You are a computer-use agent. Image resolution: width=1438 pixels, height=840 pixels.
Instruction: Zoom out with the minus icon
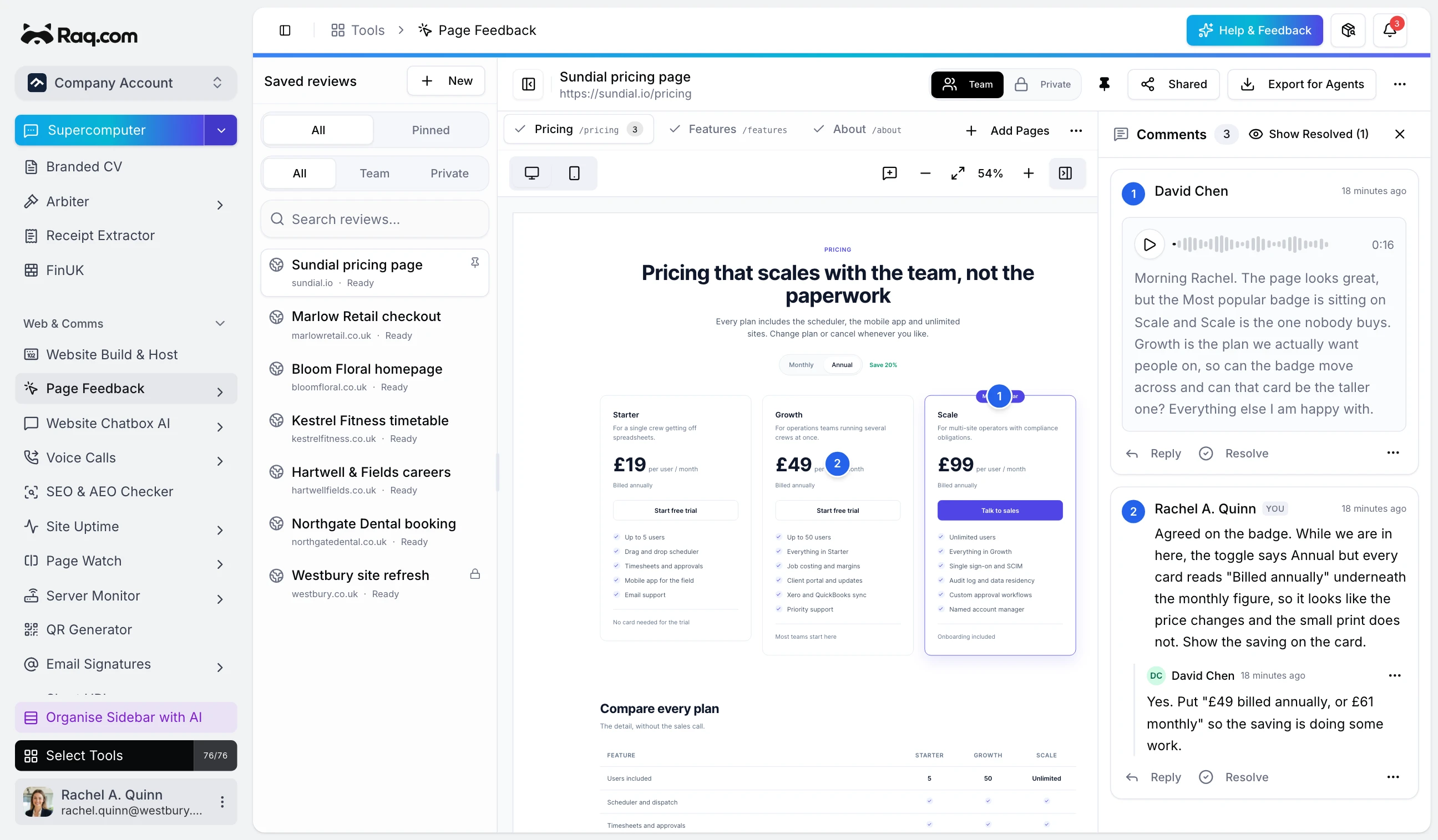coord(925,174)
